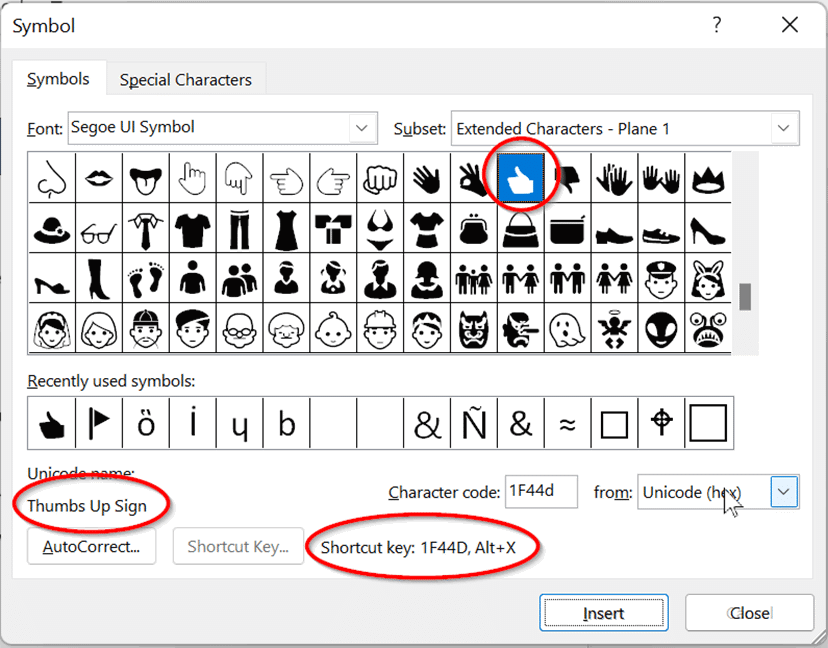Open the 'from' Unicode dropdown
828x648 pixels.
[x=784, y=492]
